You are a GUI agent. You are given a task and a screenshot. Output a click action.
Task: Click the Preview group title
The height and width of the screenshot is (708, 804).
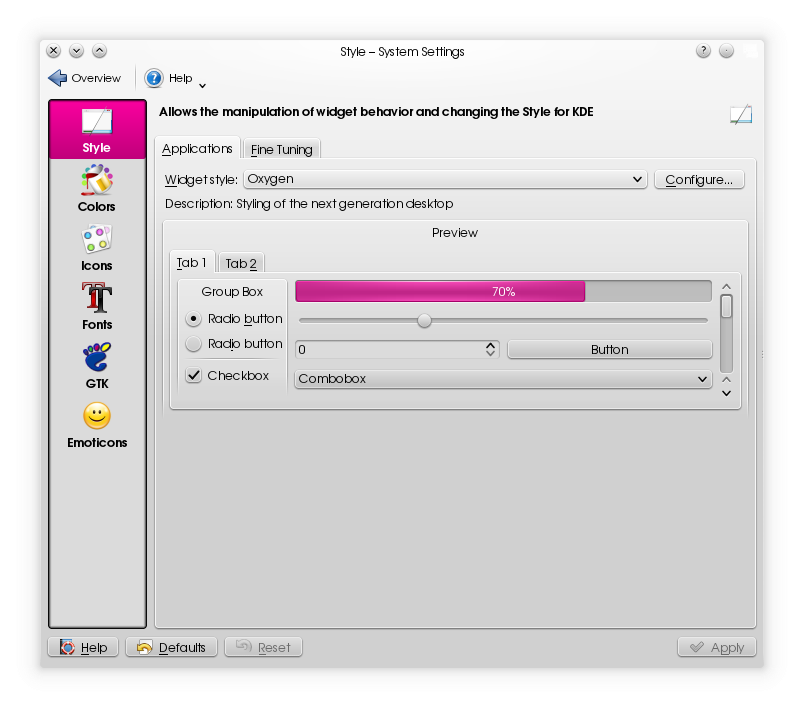point(455,233)
